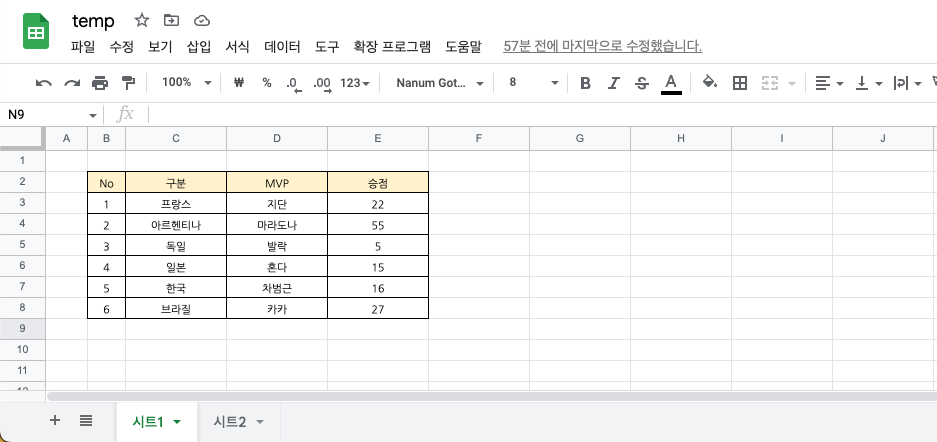Screen dimensions: 937x442
Task: Open the font size 8 dropdown
Action: [534, 82]
